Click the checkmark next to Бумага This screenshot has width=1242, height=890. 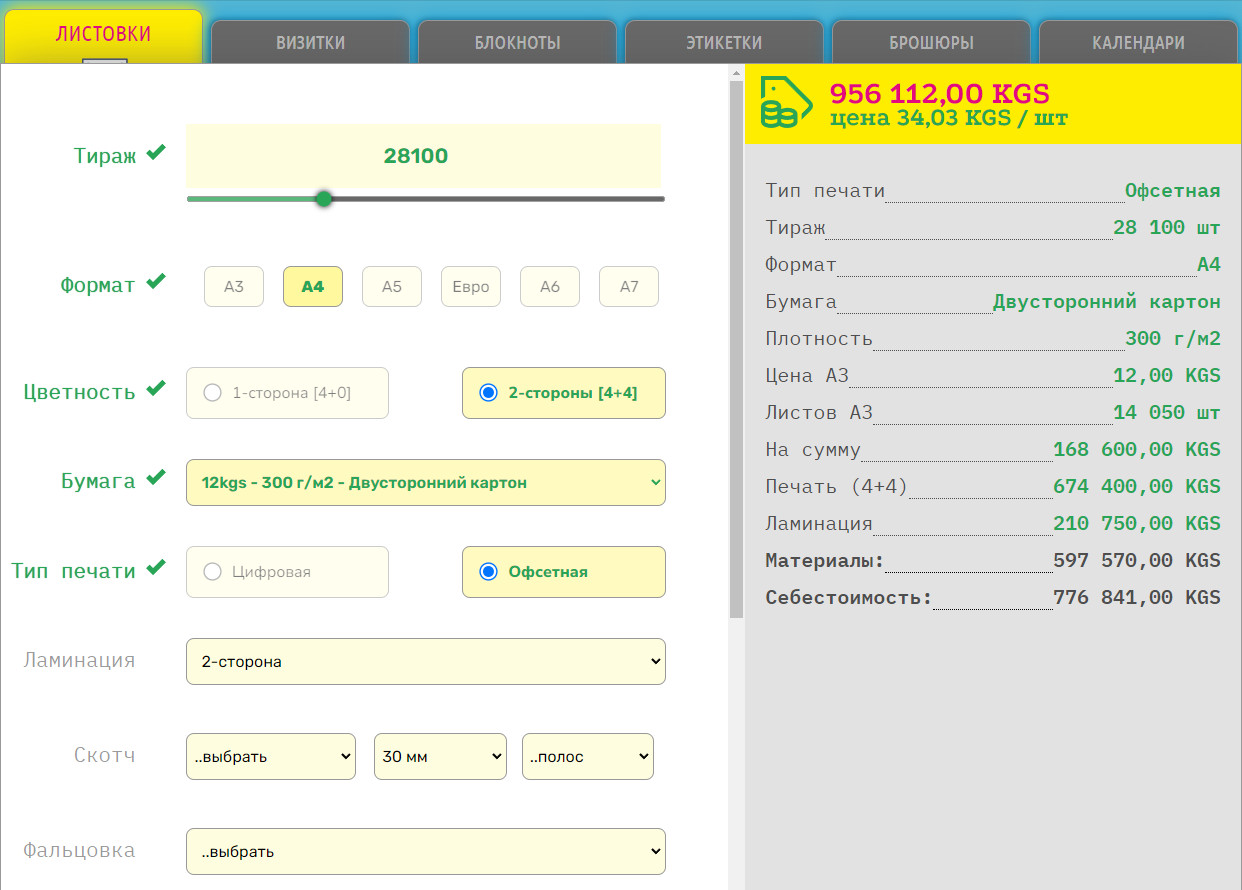(x=155, y=478)
